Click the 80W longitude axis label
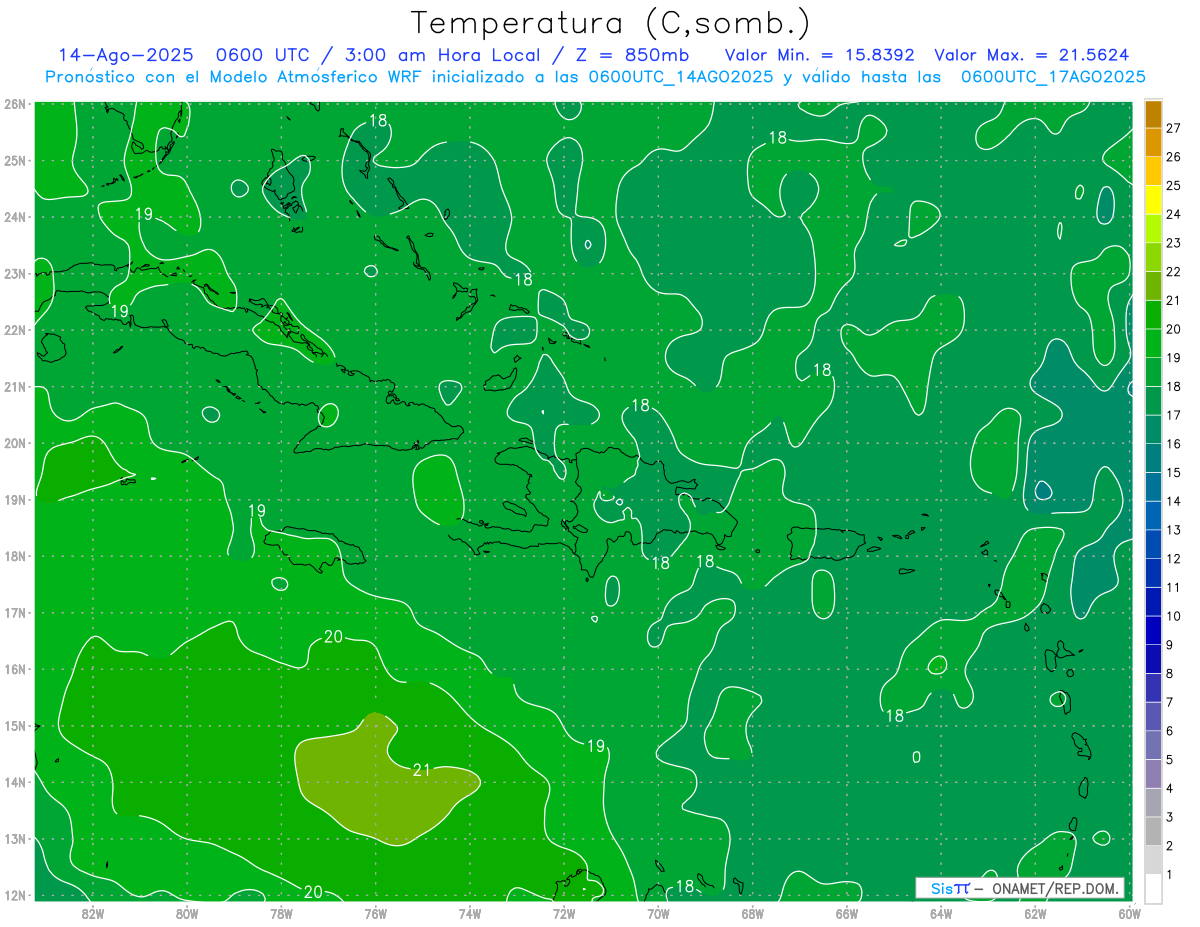1200x927 pixels. [x=186, y=912]
